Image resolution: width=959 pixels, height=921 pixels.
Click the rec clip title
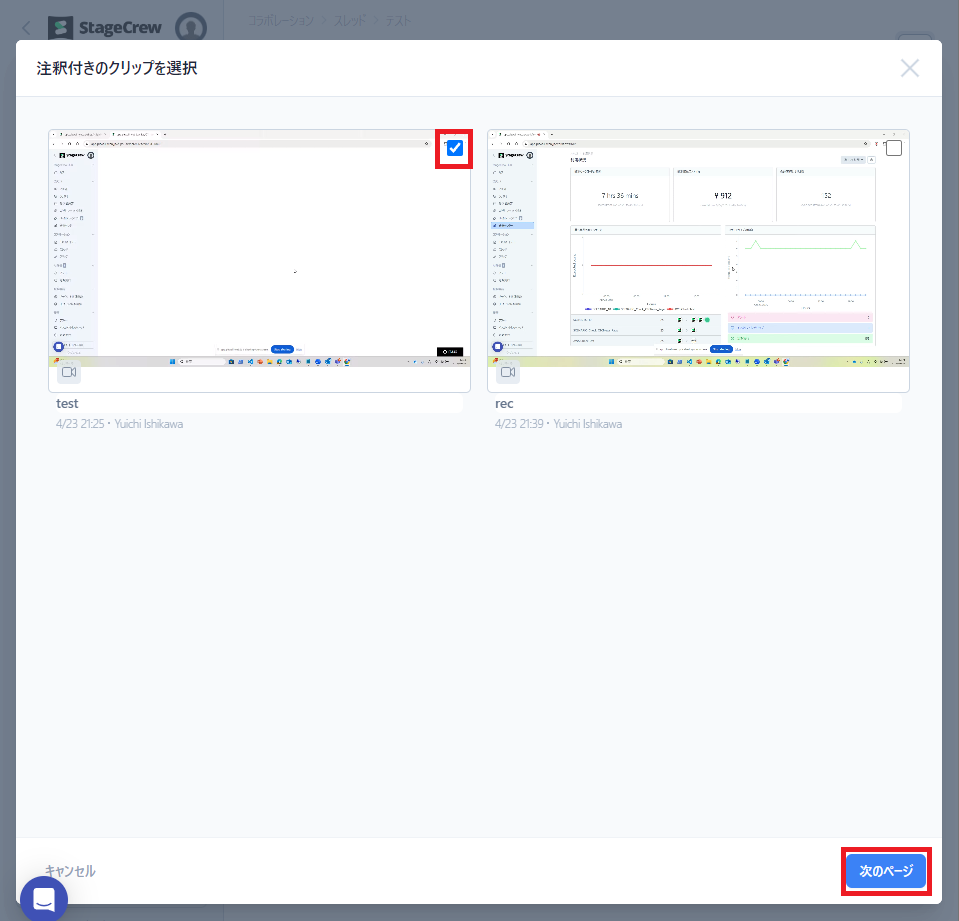point(504,404)
